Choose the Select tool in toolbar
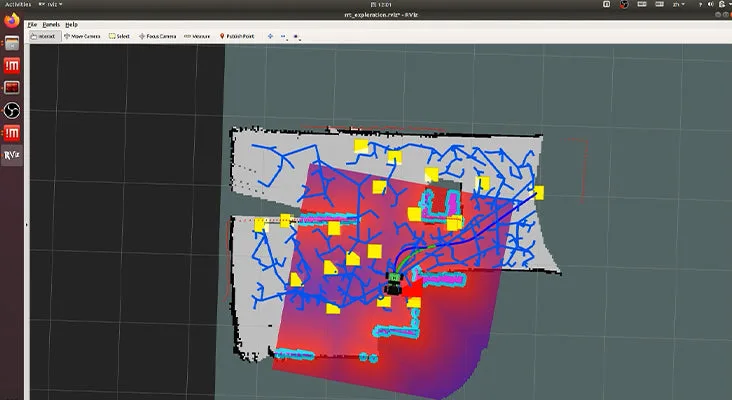Image resolution: width=732 pixels, height=400 pixels. (x=120, y=36)
